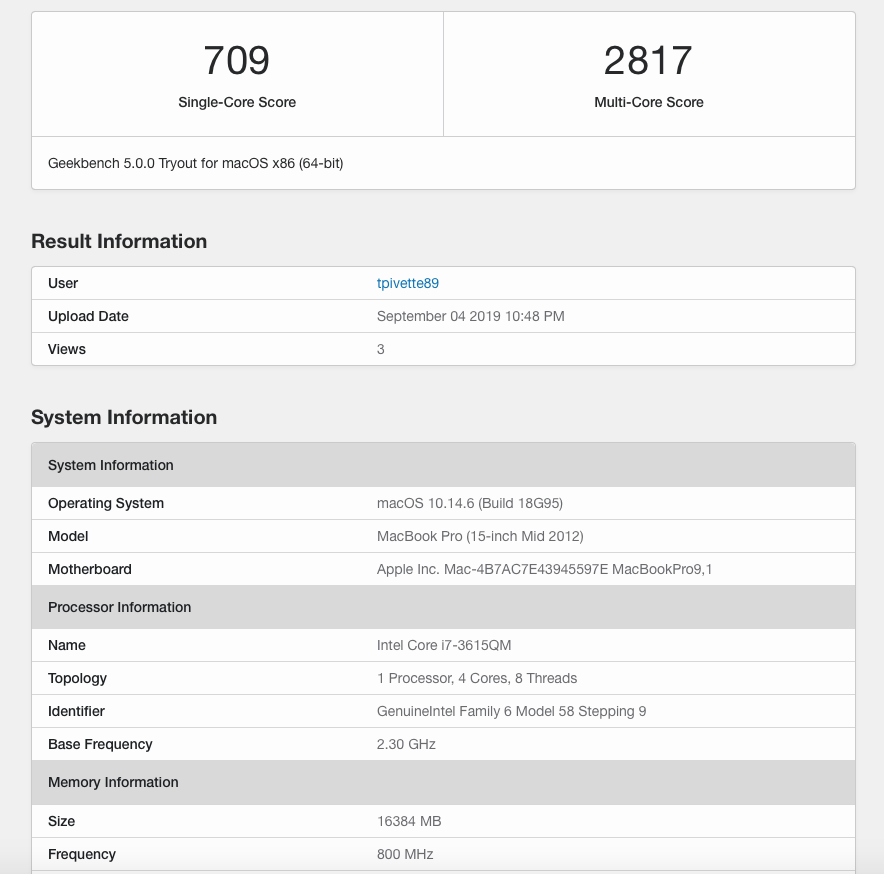Viewport: 884px width, 874px height.
Task: Select the macOS 10.14.6 (Build 18G95) value
Action: point(470,503)
